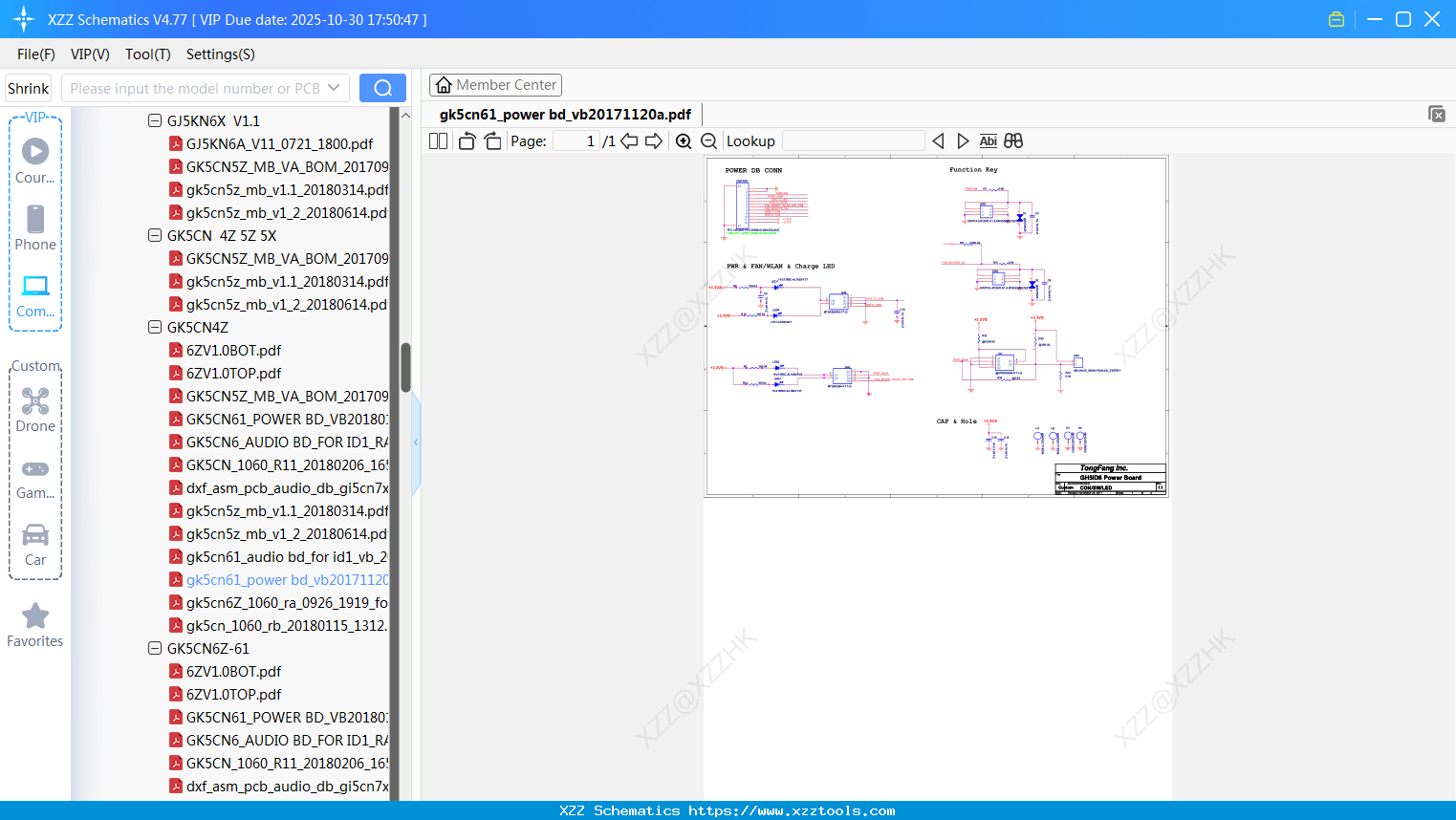The height and width of the screenshot is (820, 1456).
Task: Close all document tabs icon
Action: click(1437, 114)
